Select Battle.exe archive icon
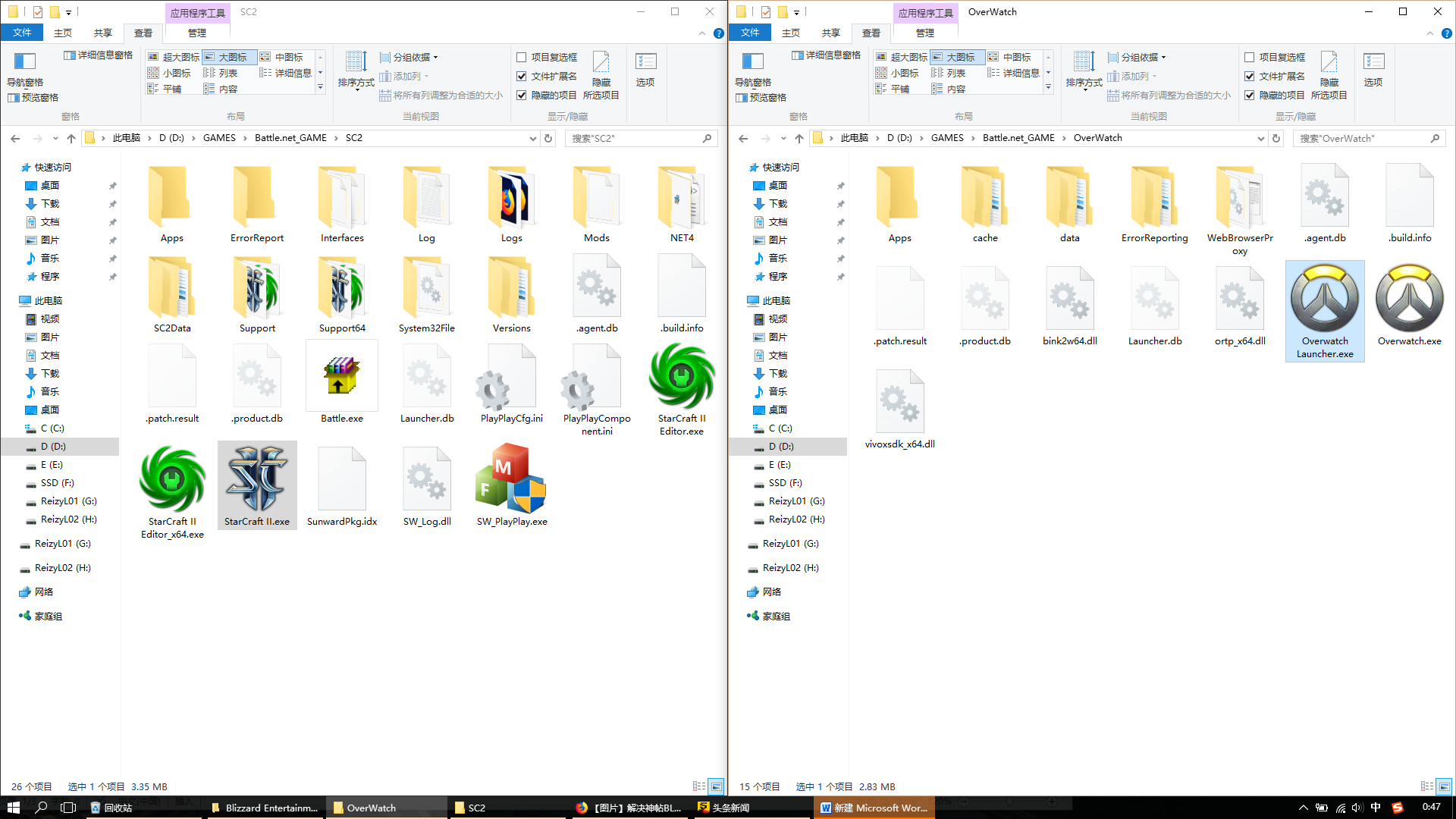 (x=341, y=382)
